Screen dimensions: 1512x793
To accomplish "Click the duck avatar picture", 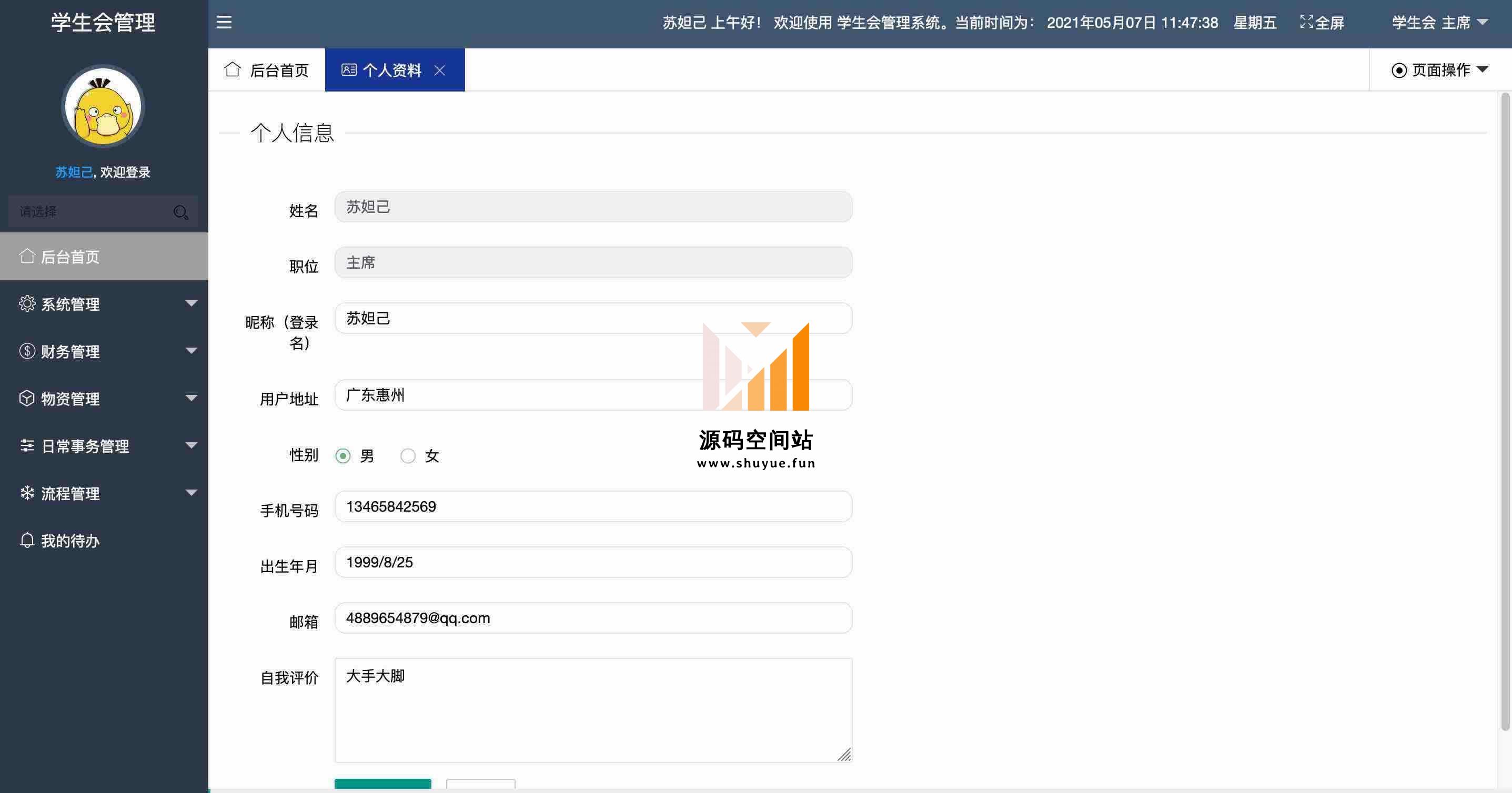I will click(103, 106).
